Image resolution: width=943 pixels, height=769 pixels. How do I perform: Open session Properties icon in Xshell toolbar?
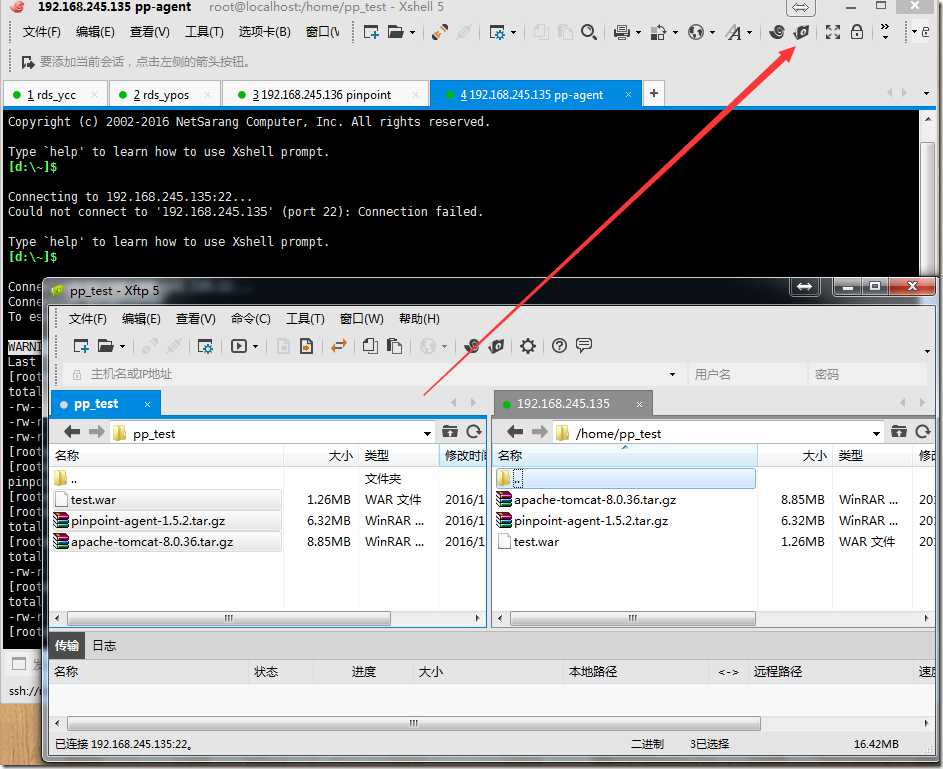click(x=497, y=32)
